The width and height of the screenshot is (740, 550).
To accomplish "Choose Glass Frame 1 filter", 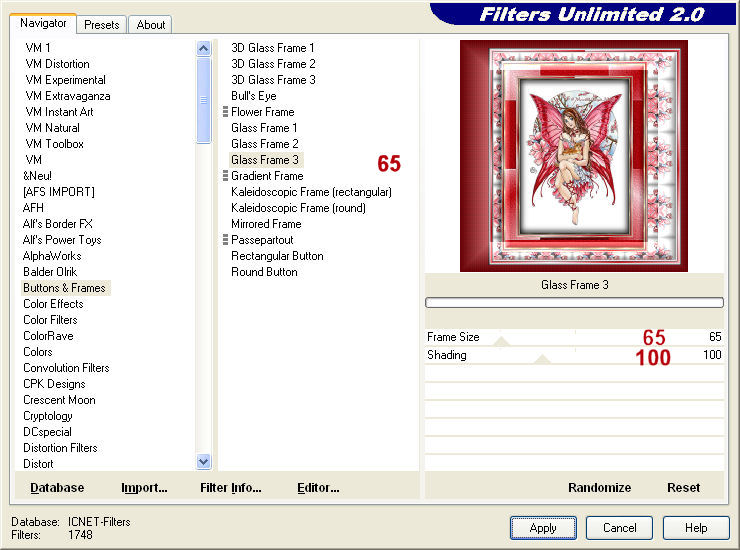I will (x=264, y=128).
